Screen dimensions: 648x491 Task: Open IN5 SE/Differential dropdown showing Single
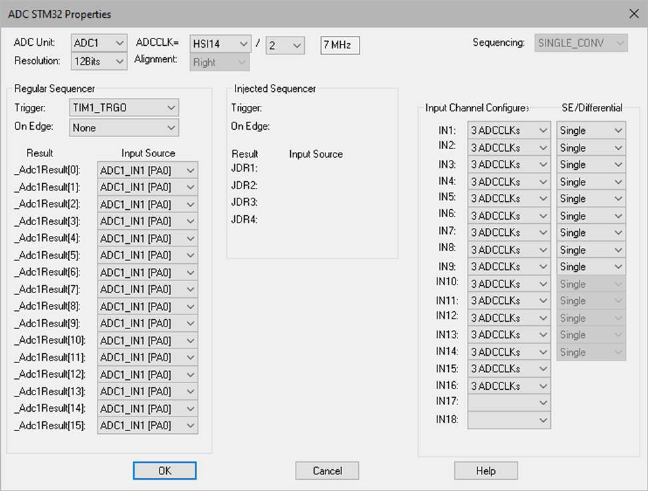pyautogui.click(x=591, y=199)
